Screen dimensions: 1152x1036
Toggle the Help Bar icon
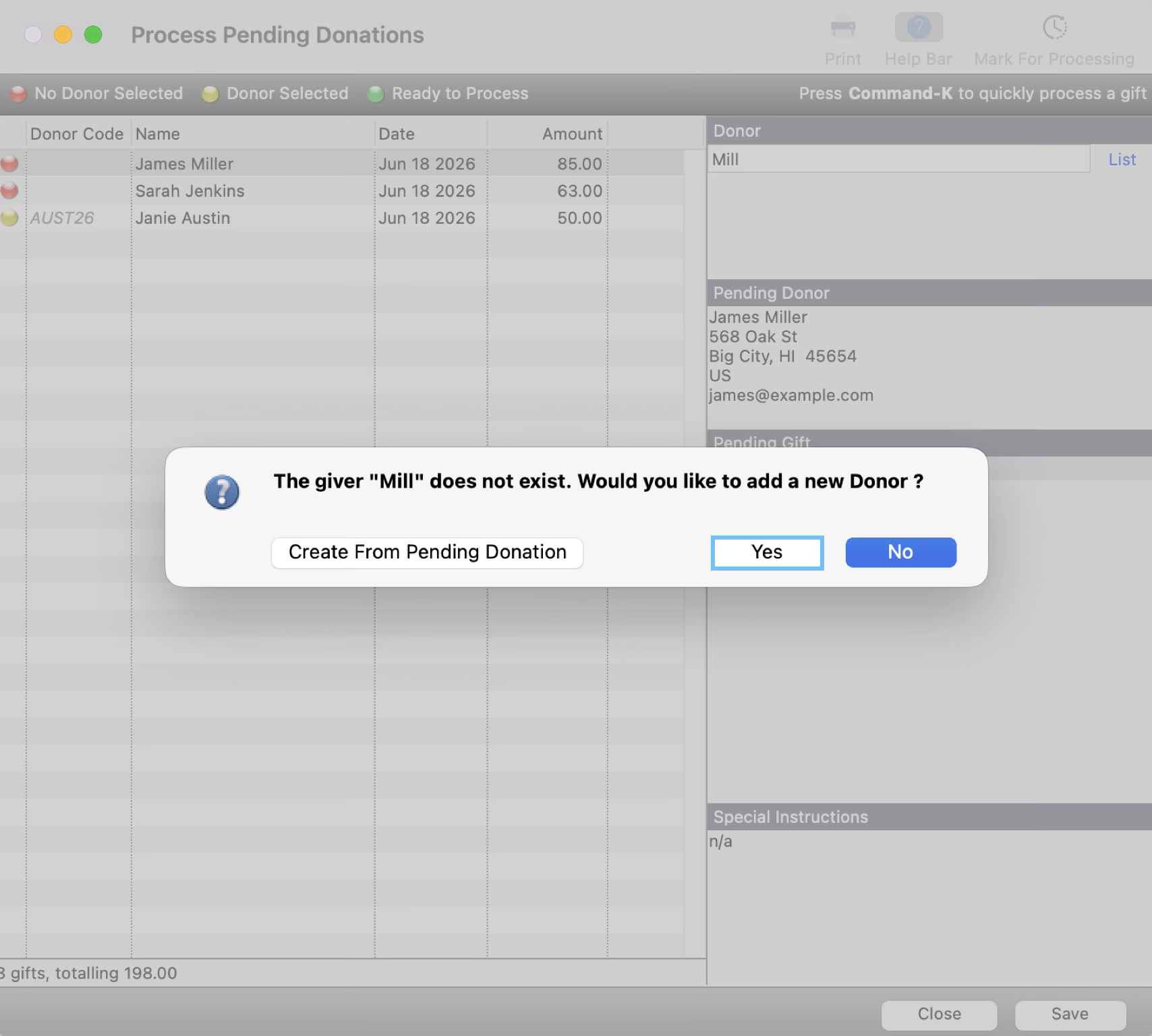919,28
